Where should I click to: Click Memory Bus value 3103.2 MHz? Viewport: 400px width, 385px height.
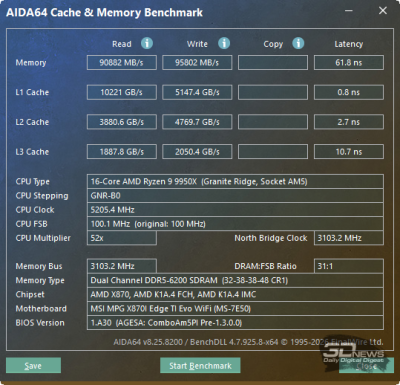pyautogui.click(x=122, y=266)
